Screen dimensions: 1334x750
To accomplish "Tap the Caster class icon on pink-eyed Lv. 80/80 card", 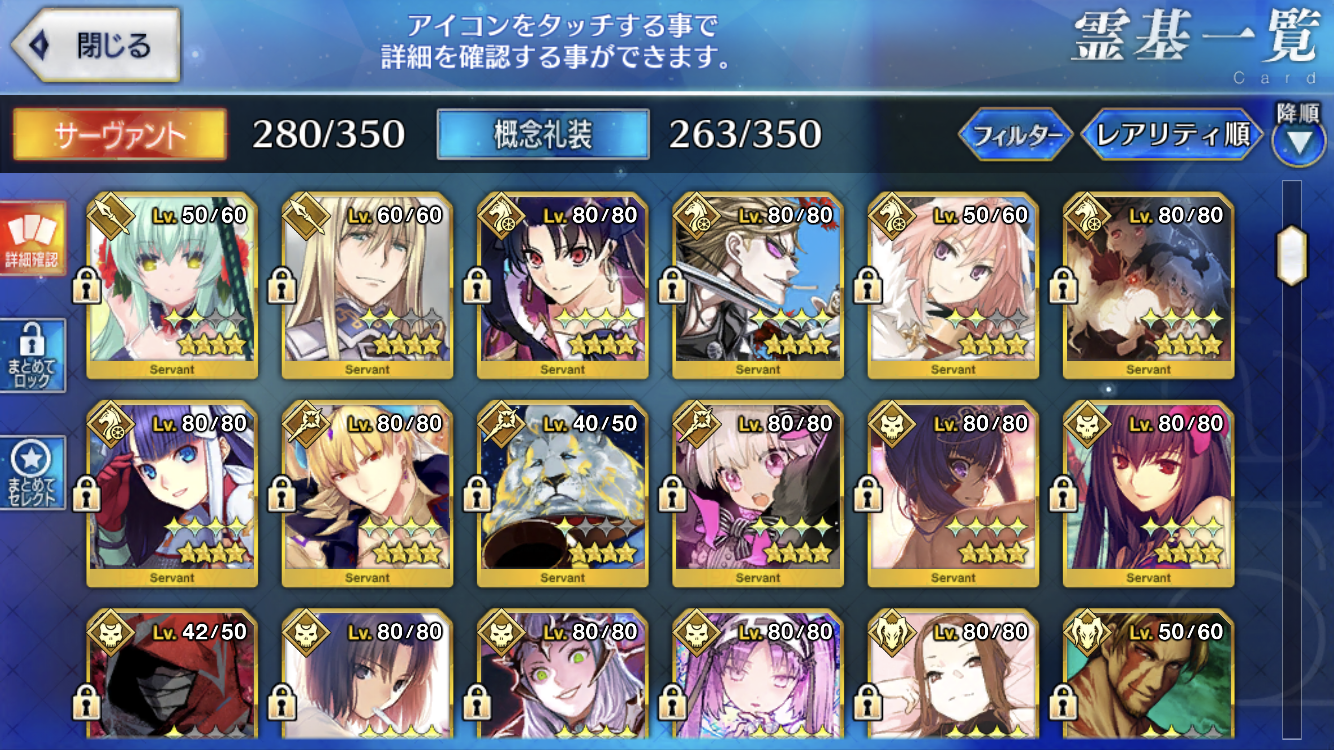I will (x=695, y=423).
